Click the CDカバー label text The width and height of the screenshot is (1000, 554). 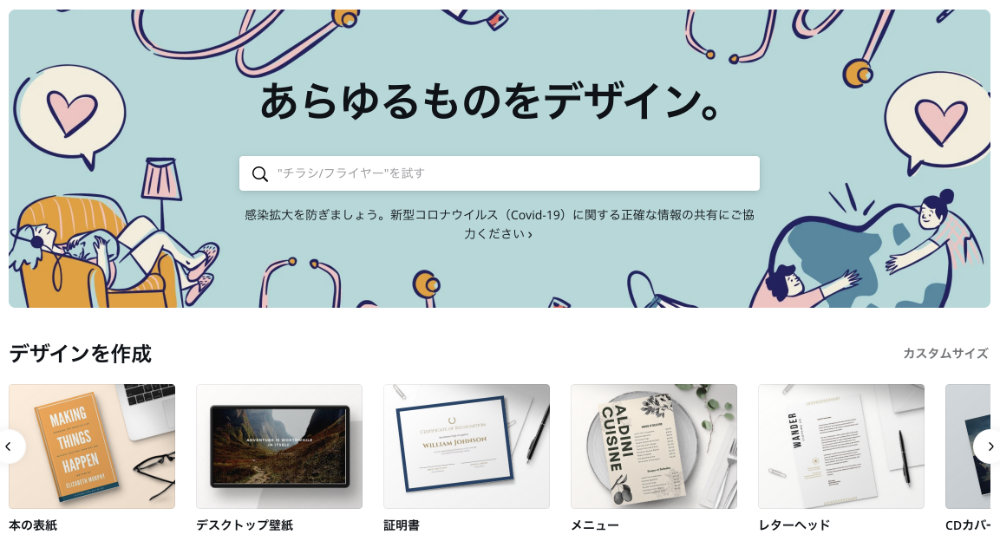coord(967,525)
